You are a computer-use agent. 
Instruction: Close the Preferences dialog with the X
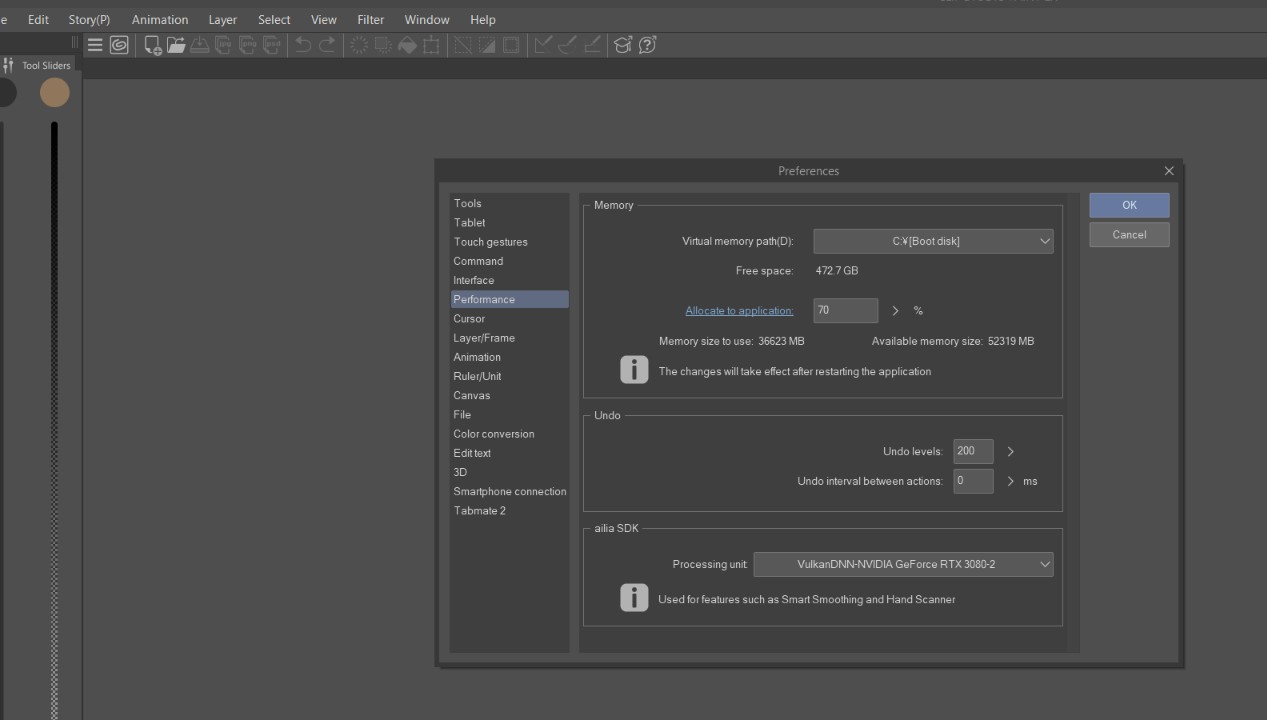pyautogui.click(x=1169, y=171)
